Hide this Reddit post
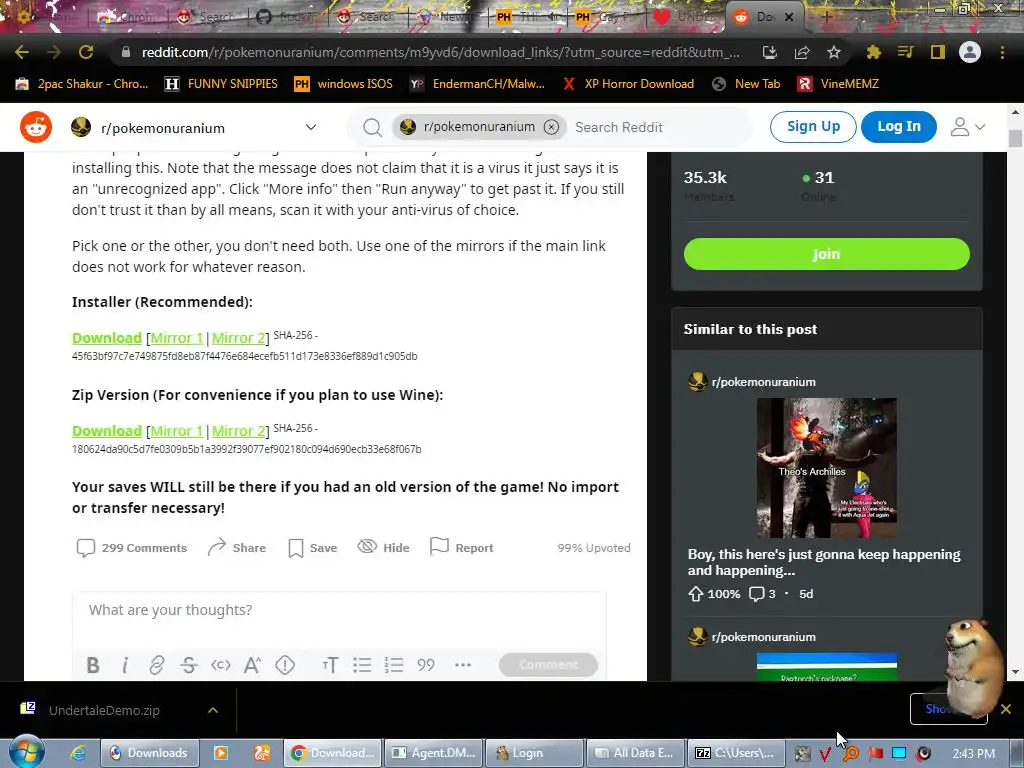1024x768 pixels. 383,547
